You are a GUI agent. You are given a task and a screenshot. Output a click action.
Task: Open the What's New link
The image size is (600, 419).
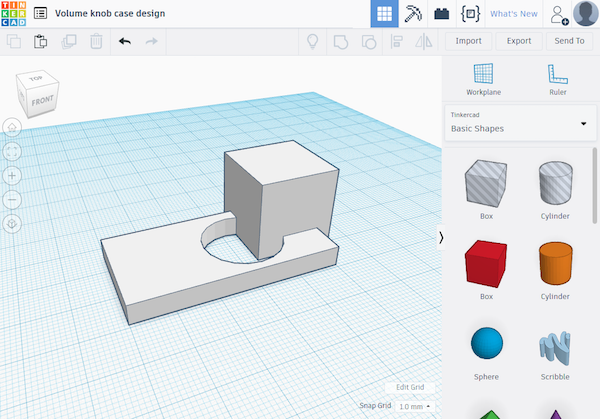tap(514, 14)
